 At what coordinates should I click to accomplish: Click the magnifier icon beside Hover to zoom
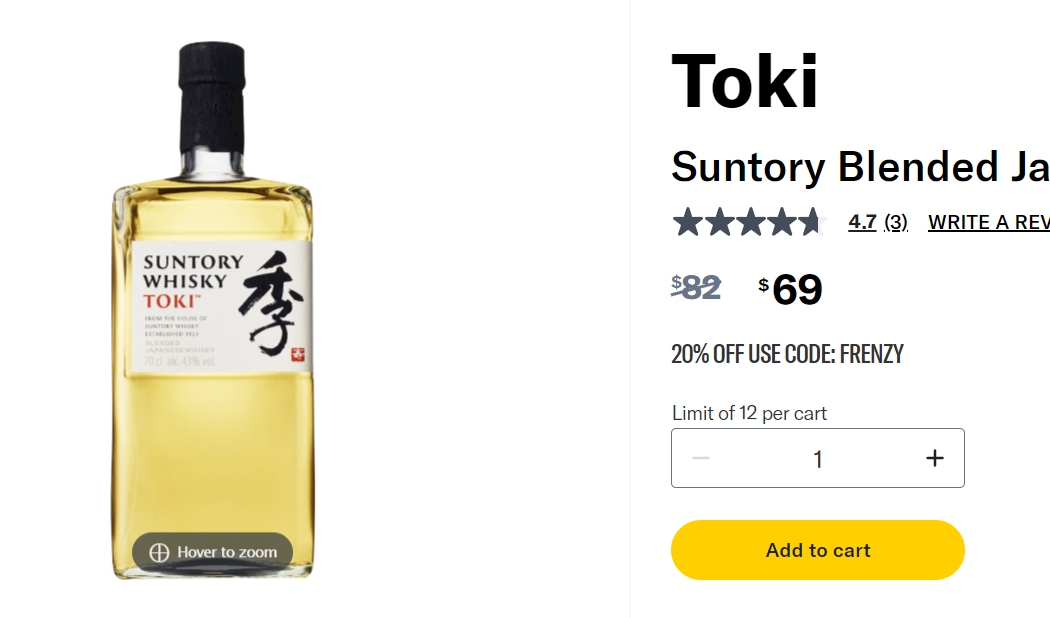159,552
